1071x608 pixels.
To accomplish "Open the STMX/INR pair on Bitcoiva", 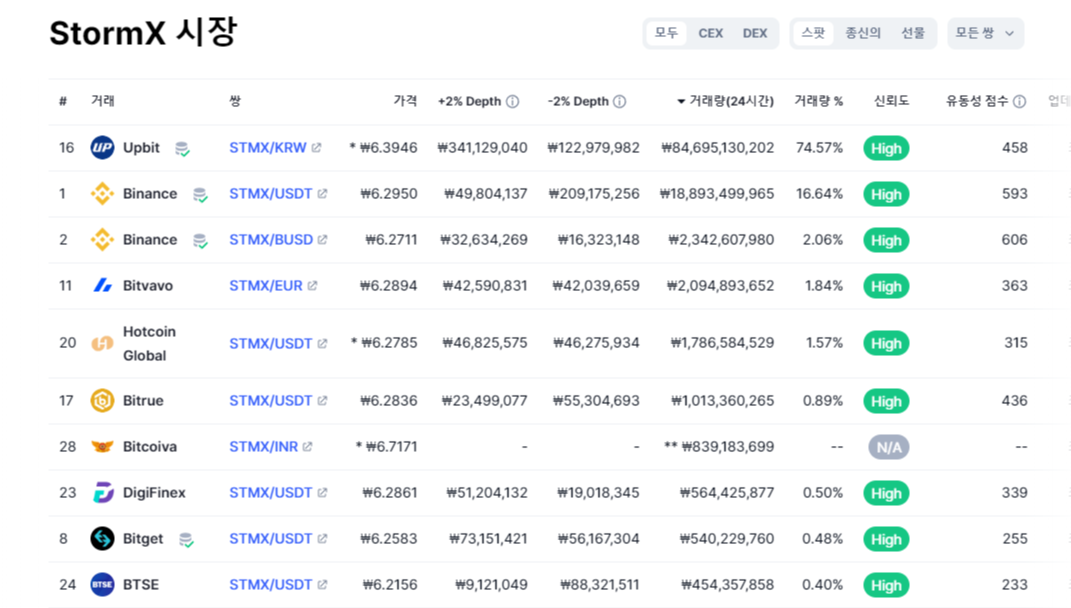I will 264,447.
